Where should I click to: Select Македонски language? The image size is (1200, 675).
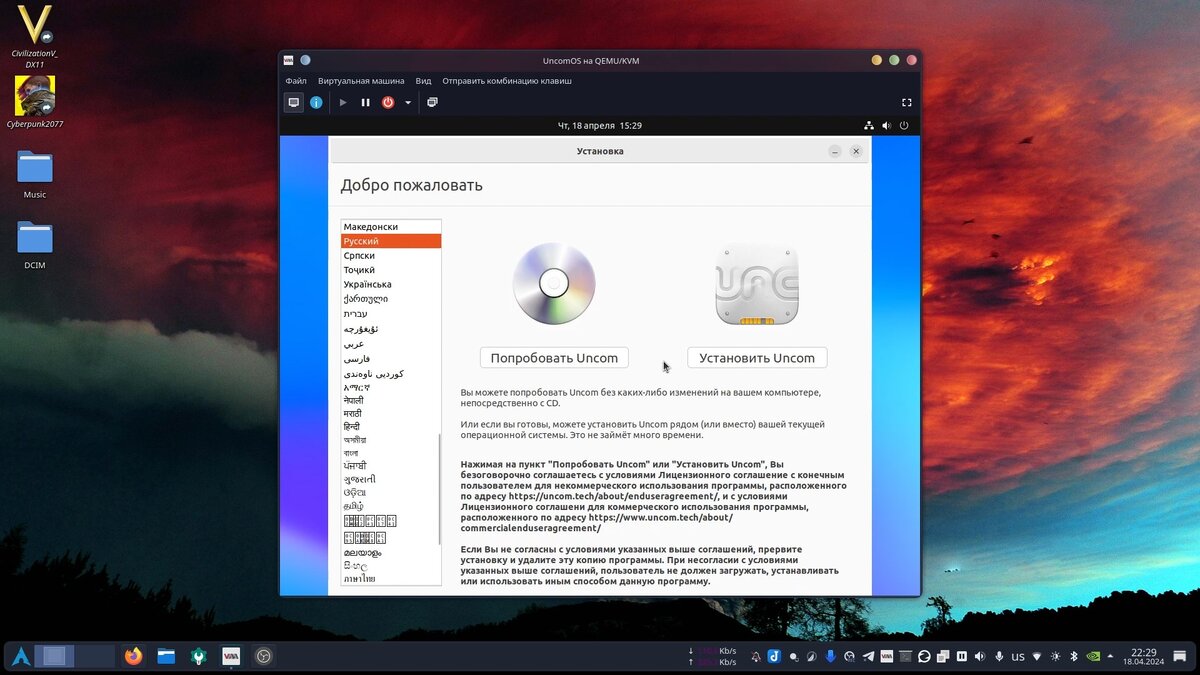[x=391, y=227]
